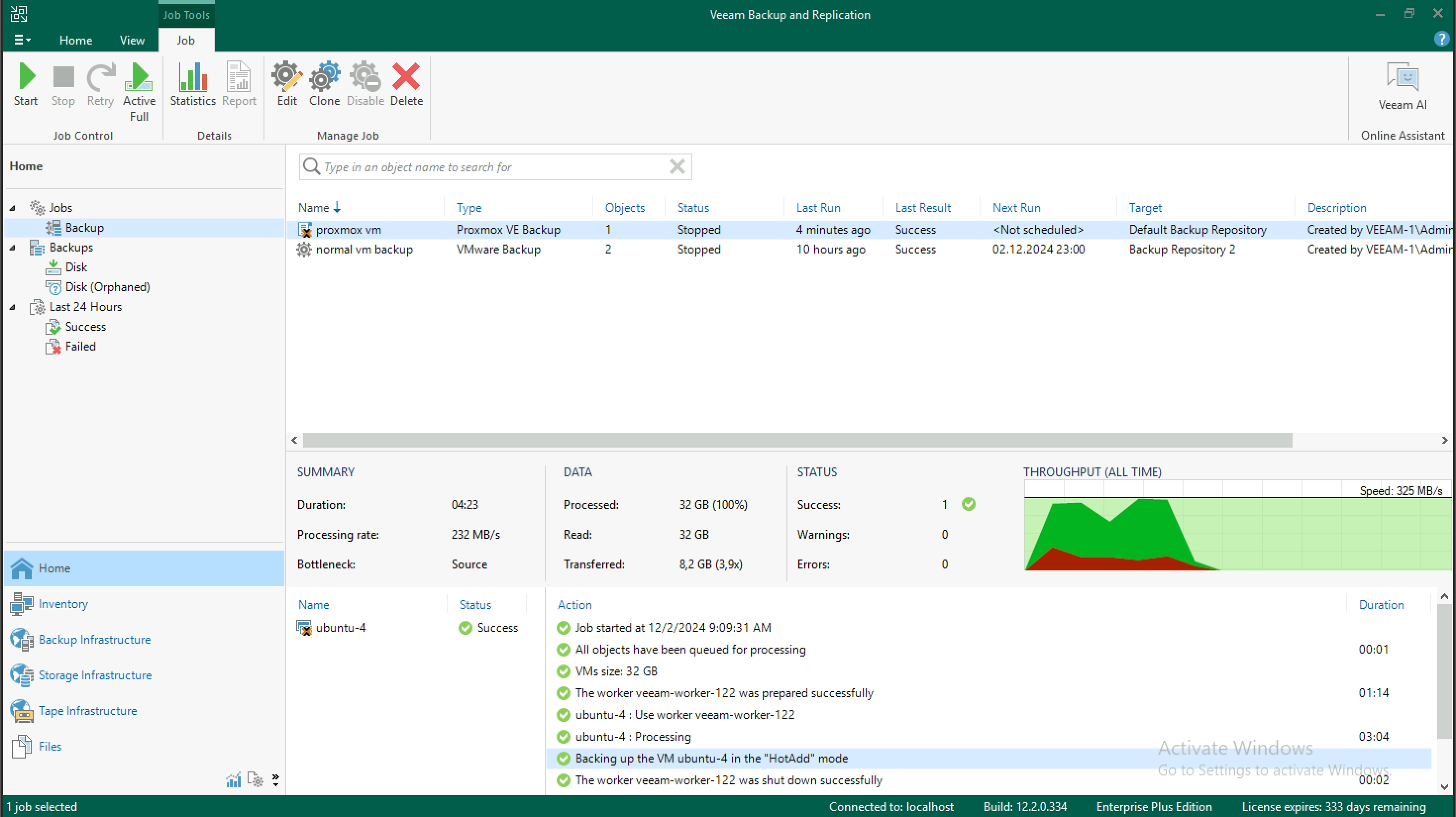Collapse the Jobs tree node
This screenshot has height=817, width=1456.
tap(12, 208)
